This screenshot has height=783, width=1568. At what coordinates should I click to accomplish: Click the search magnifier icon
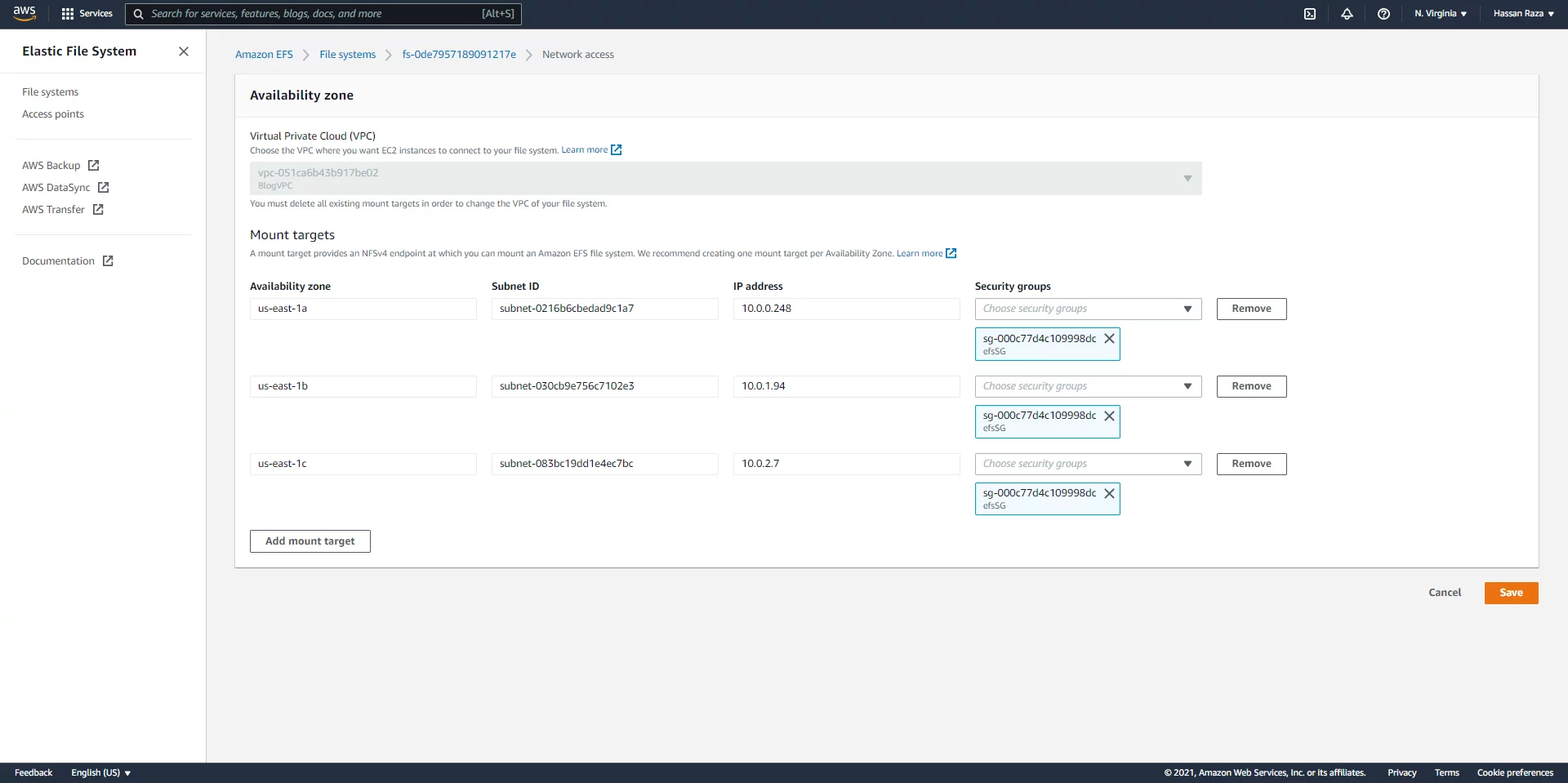click(139, 14)
